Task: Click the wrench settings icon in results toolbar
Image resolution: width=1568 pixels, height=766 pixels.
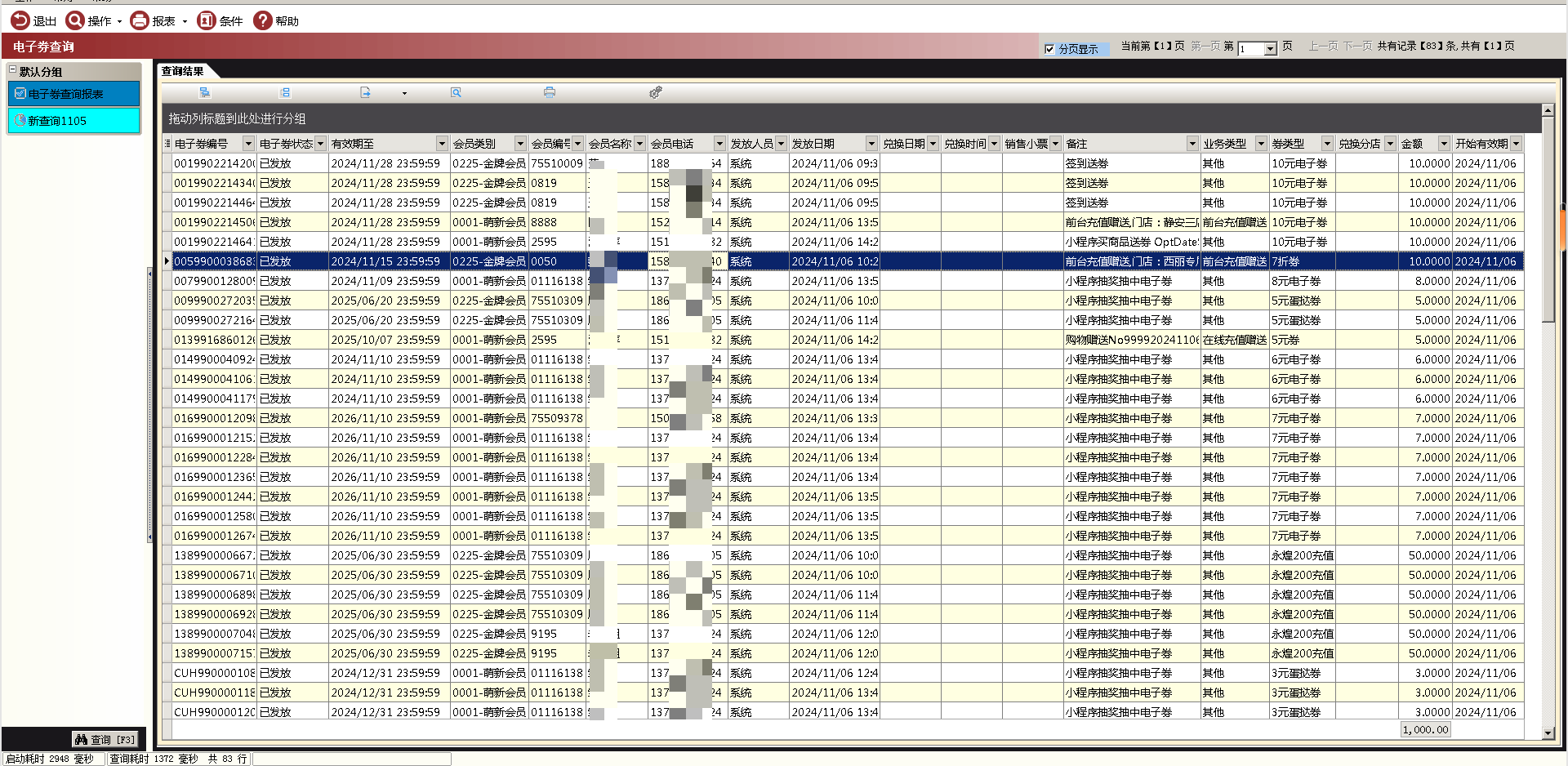Action: [655, 92]
